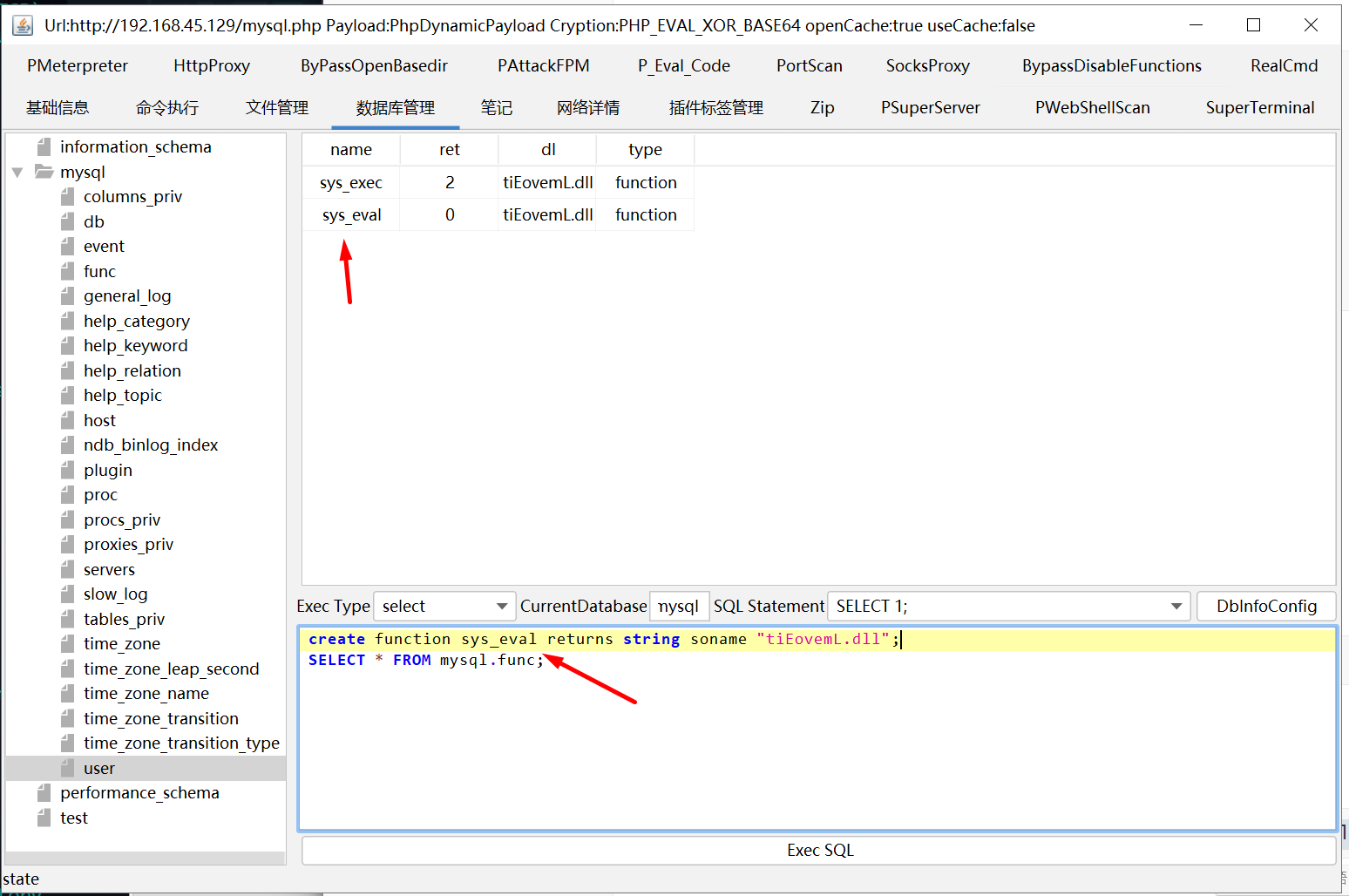
Task: Open the SQL Statement combo box arrow
Action: (1176, 606)
